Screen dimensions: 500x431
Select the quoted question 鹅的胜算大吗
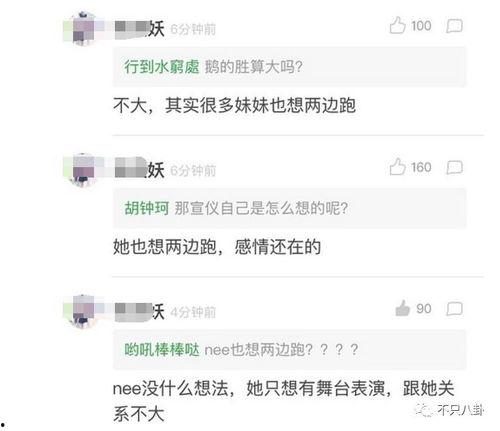tap(254, 67)
